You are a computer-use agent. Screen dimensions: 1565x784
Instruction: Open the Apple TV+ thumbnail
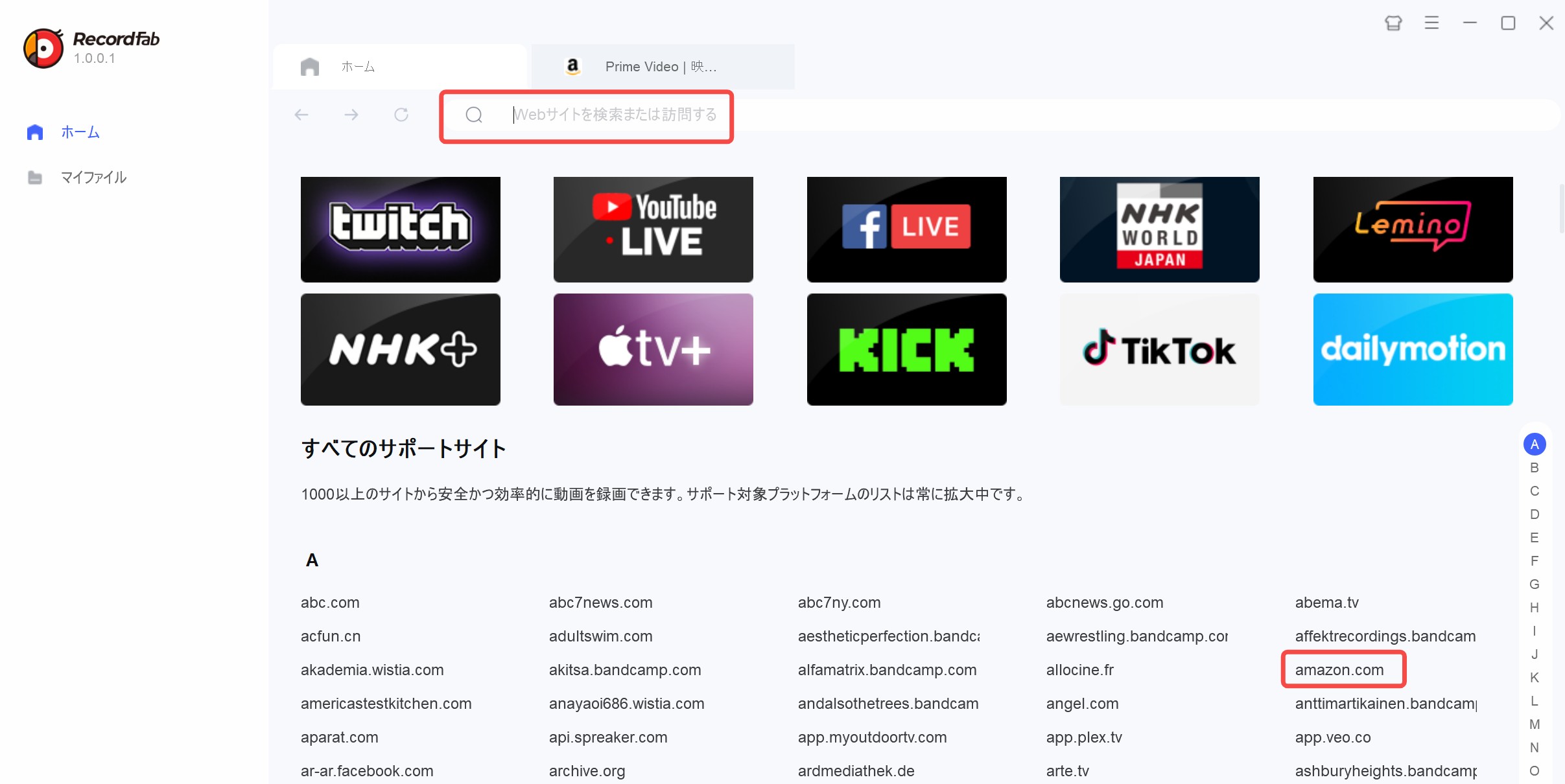click(653, 349)
